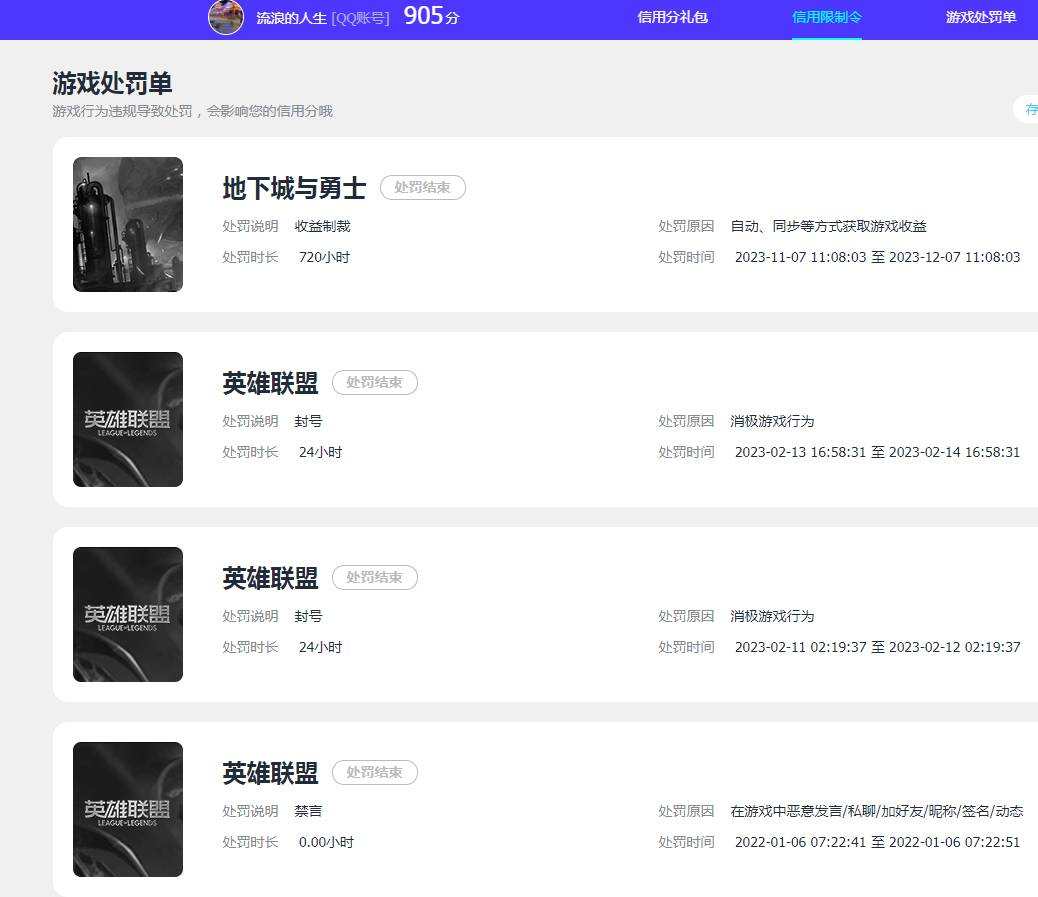Click the 英雄联盟 thumbnail for 禁言 penalty
The height and width of the screenshot is (897, 1038).
coord(128,810)
